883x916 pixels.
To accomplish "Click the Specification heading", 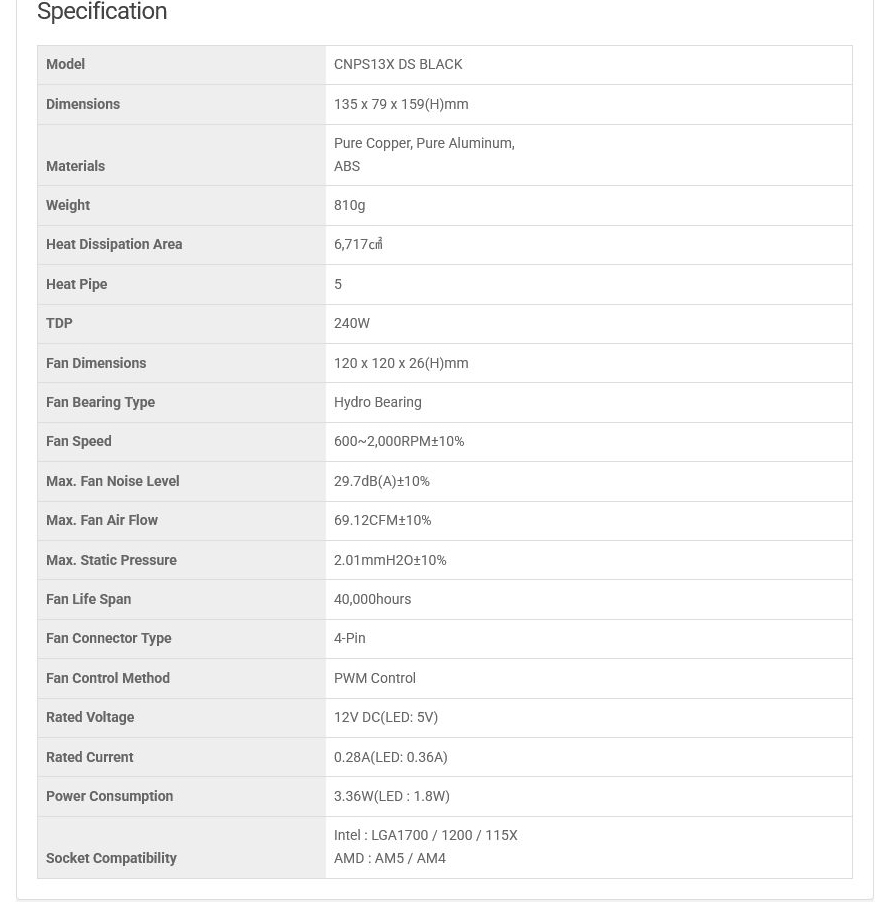I will point(102,12).
